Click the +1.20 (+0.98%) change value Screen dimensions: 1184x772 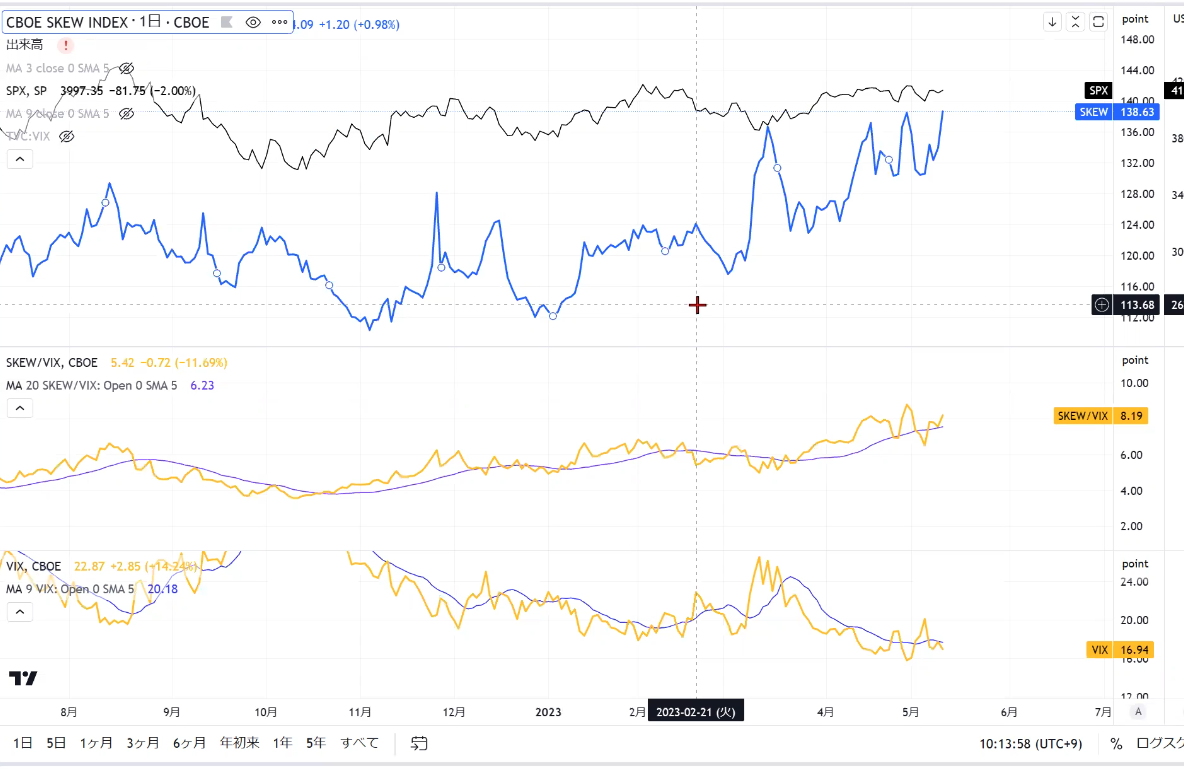(x=359, y=24)
